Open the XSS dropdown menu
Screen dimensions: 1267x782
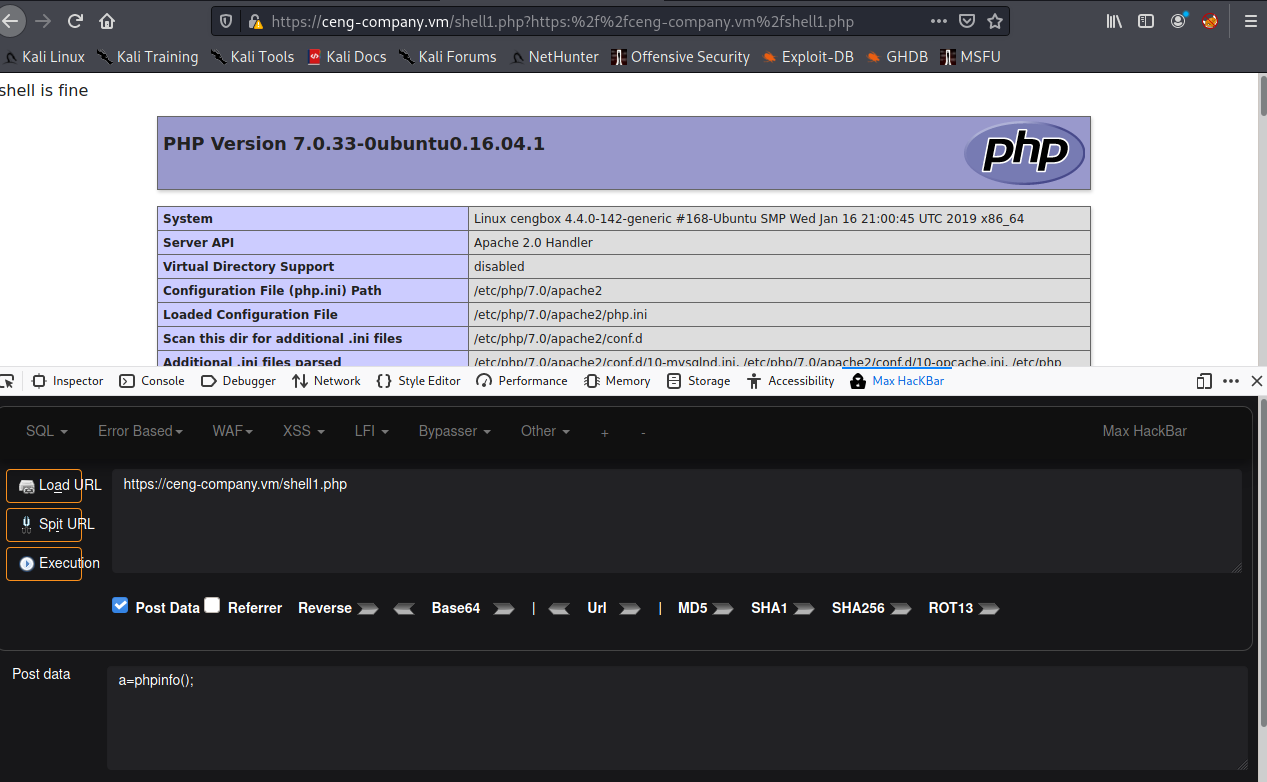click(x=304, y=431)
